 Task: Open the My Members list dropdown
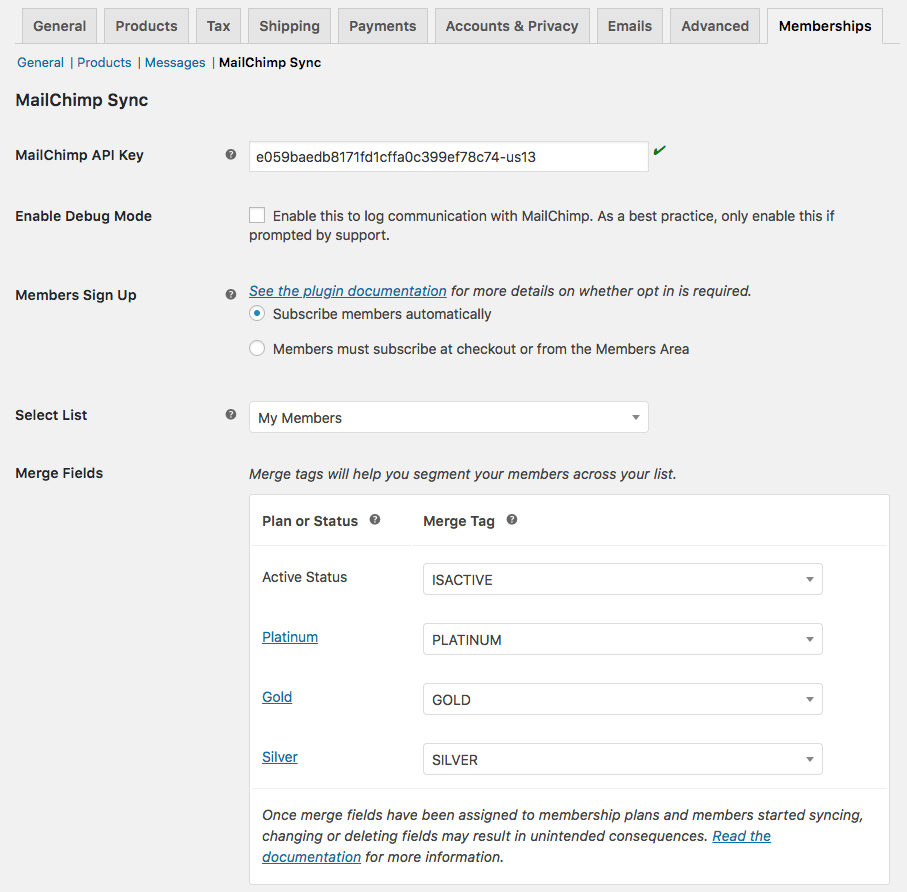[x=448, y=417]
